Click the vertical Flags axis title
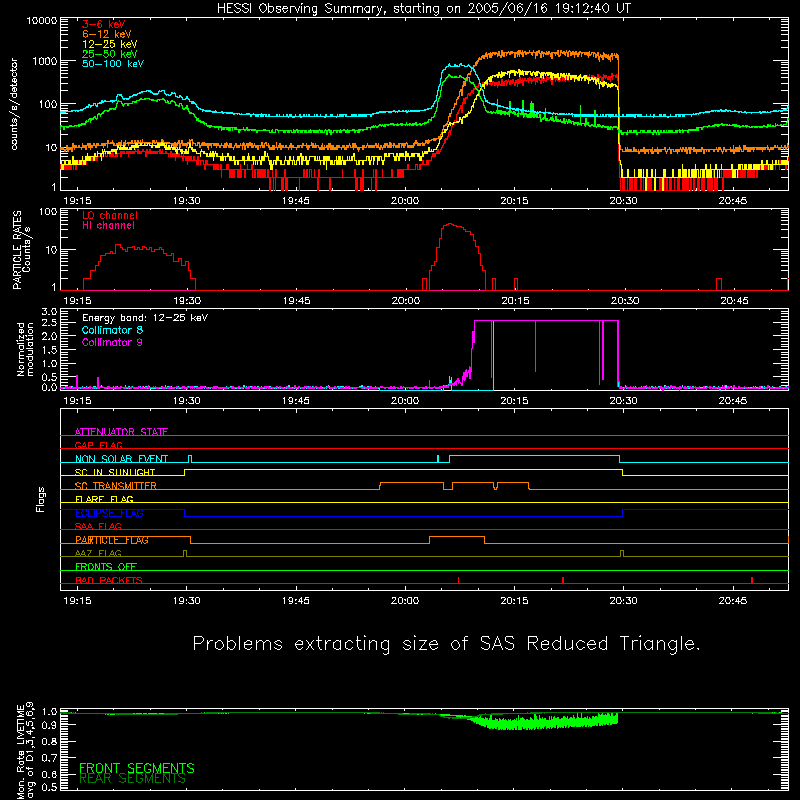 40,499
